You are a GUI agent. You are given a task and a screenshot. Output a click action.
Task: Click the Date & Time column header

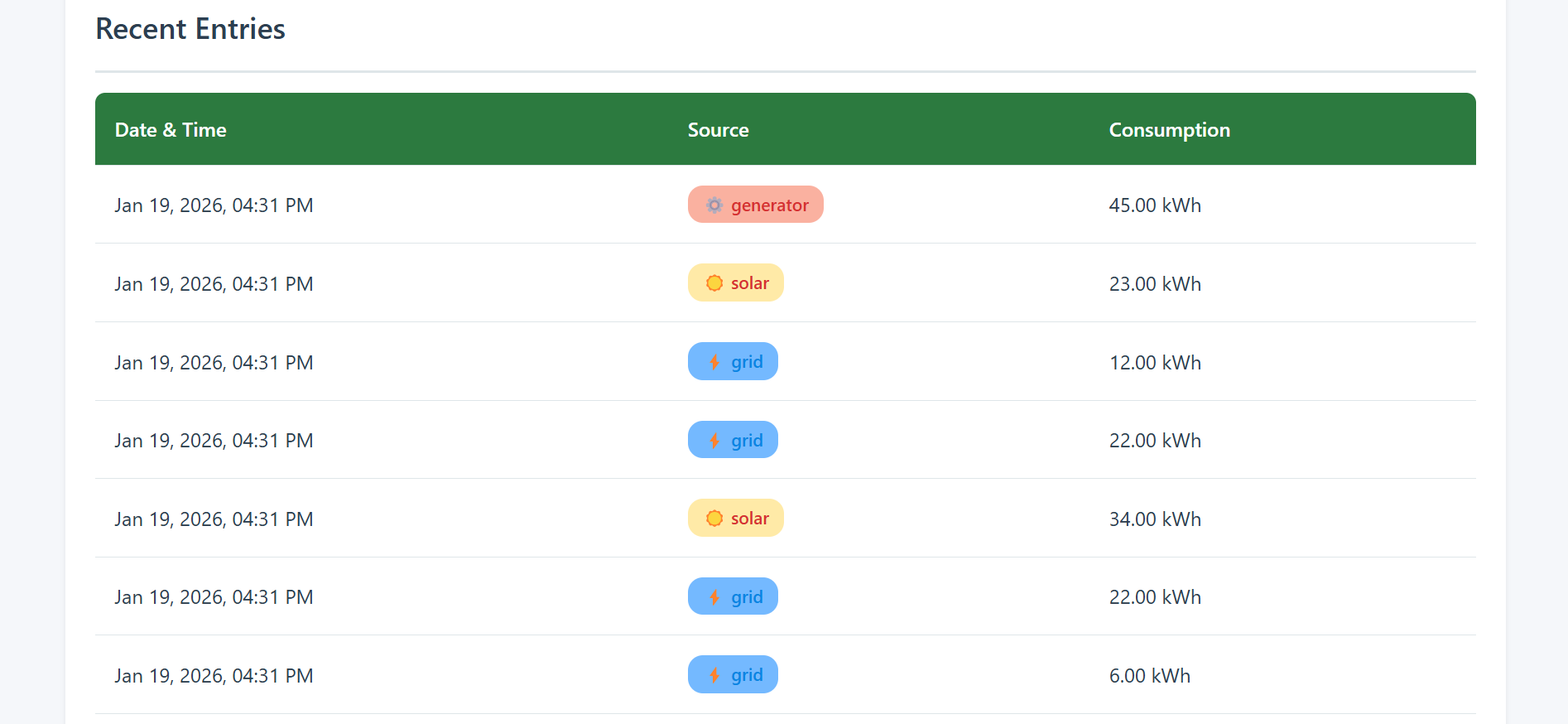171,130
